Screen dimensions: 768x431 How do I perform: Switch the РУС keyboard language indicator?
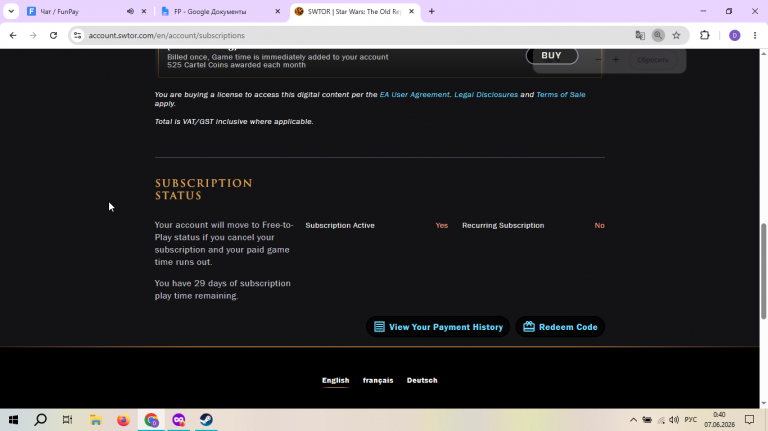[x=691, y=420]
